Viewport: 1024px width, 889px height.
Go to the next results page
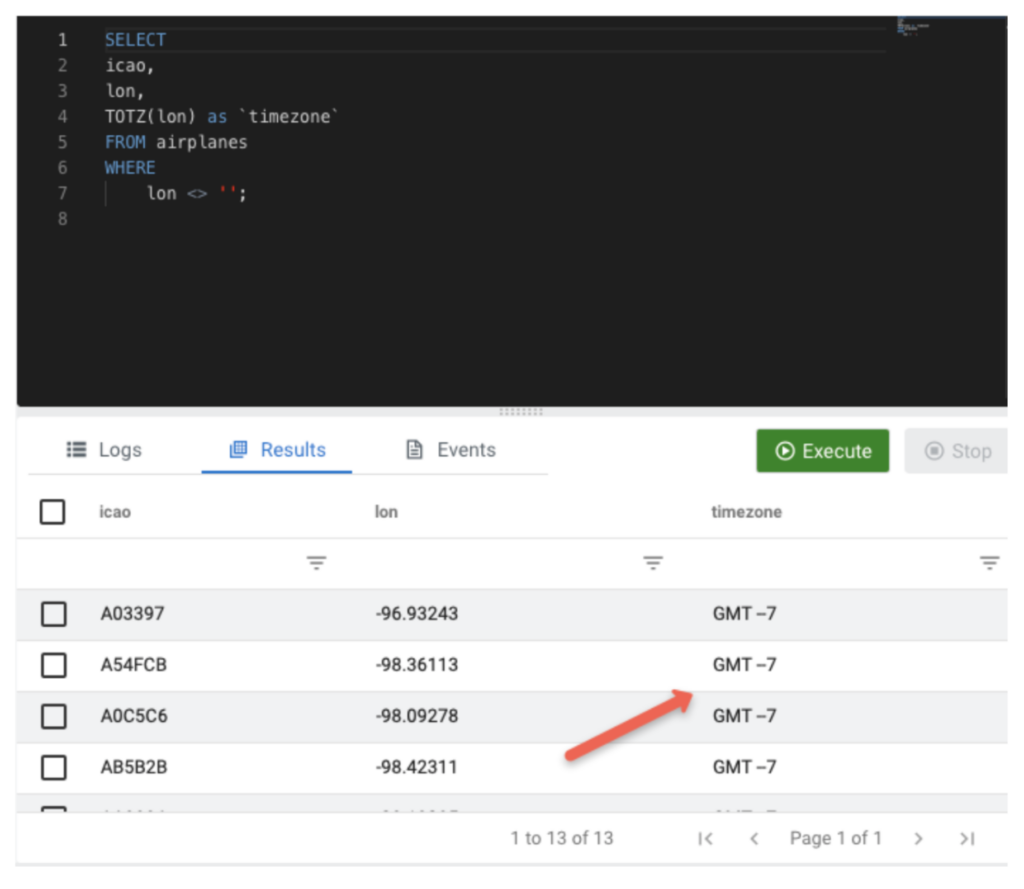pos(918,839)
